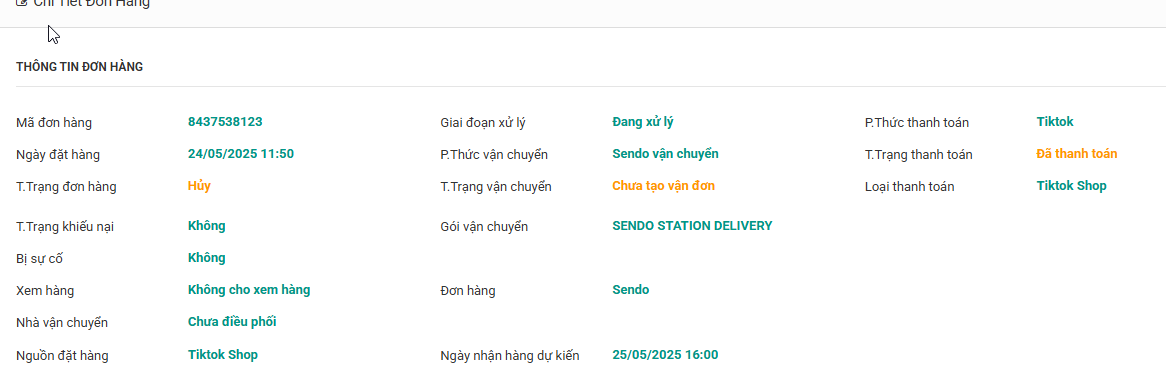The height and width of the screenshot is (389, 1166).
Task: Click Tiktok Shop next to Loại thanh toán
Action: tap(1072, 186)
